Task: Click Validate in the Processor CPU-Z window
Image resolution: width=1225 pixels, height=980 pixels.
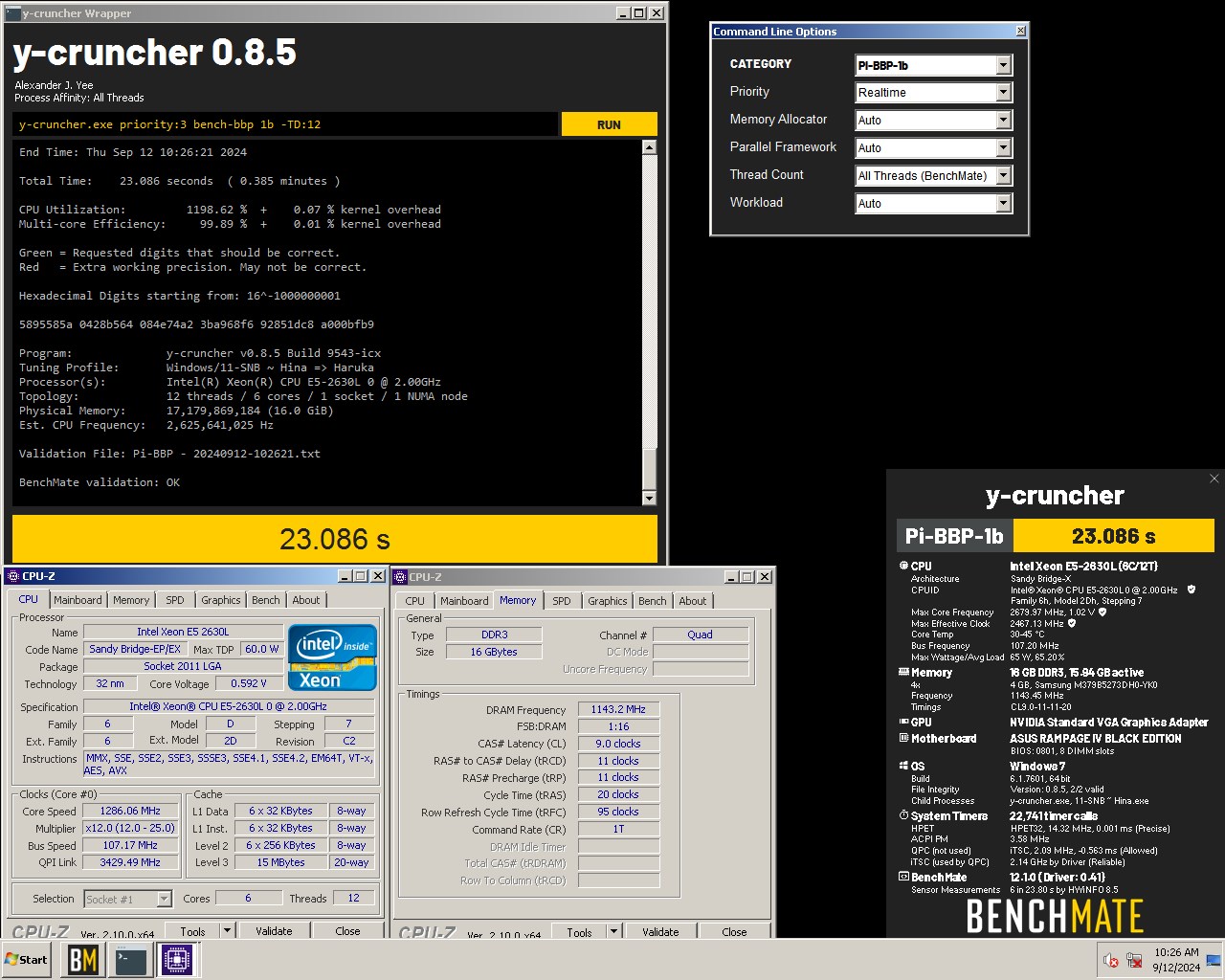Action: [x=274, y=931]
